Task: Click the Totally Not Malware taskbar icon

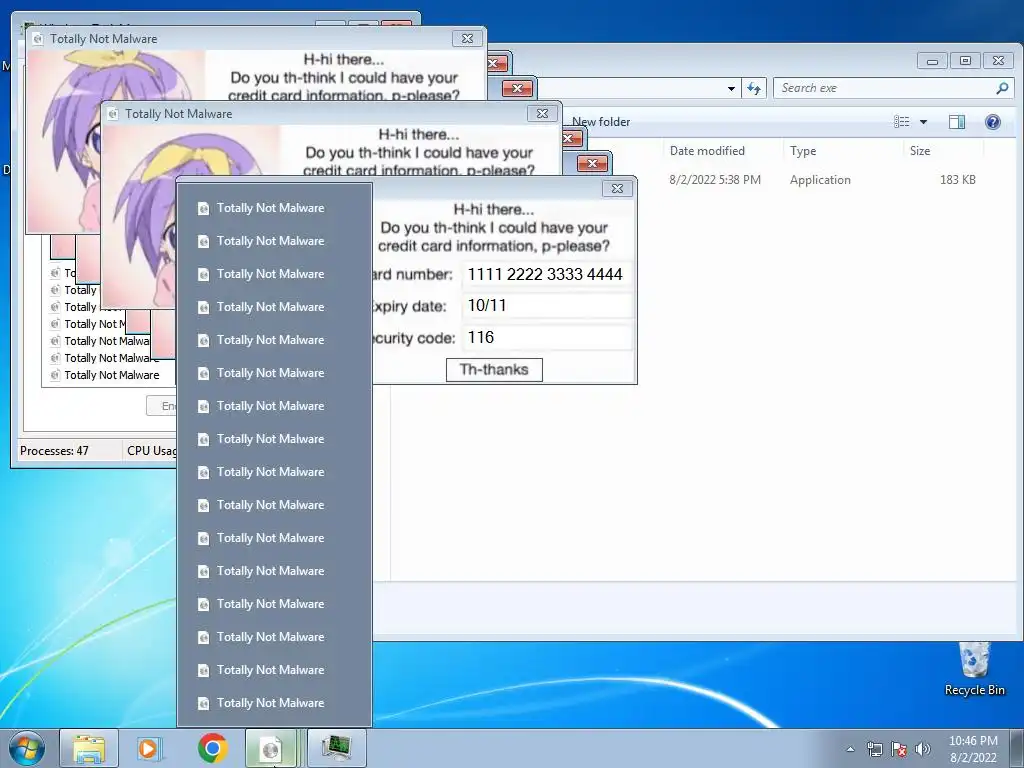Action: (271, 748)
